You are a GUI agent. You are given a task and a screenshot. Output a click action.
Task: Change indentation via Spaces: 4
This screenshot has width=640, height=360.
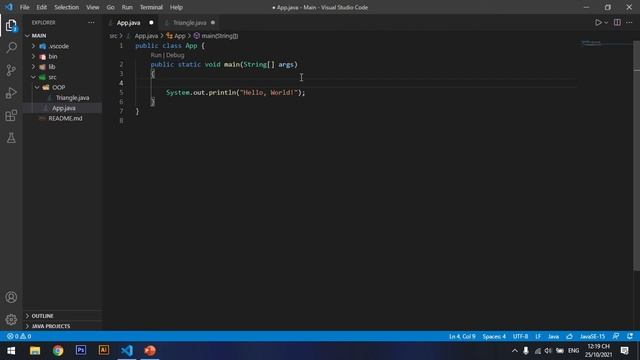(494, 336)
